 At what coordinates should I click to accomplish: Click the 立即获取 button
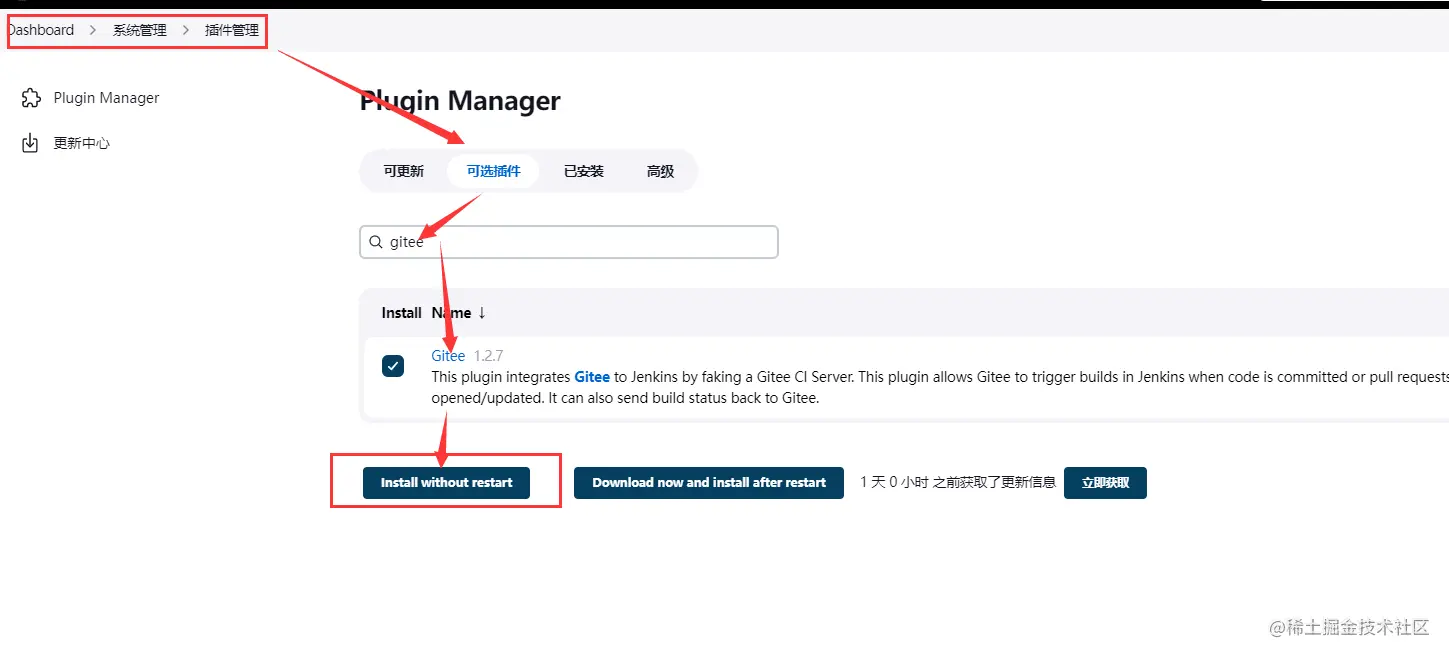click(1105, 482)
